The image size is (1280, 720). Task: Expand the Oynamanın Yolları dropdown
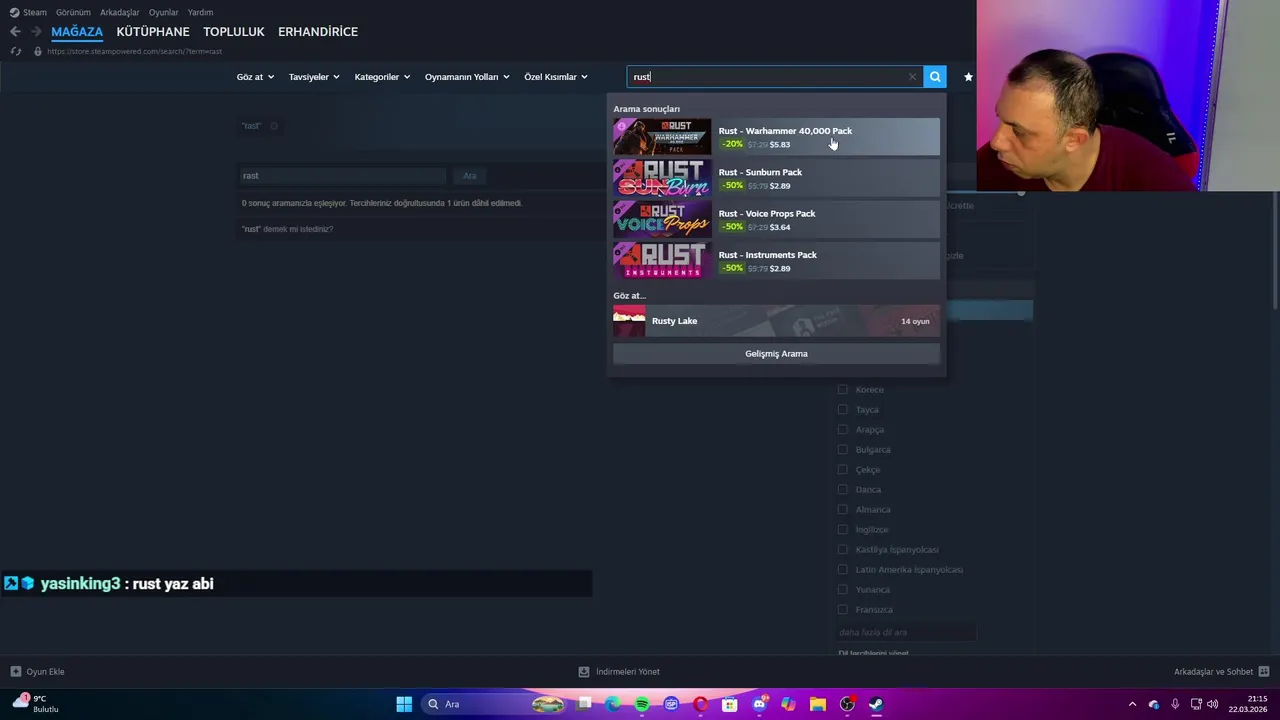(467, 77)
